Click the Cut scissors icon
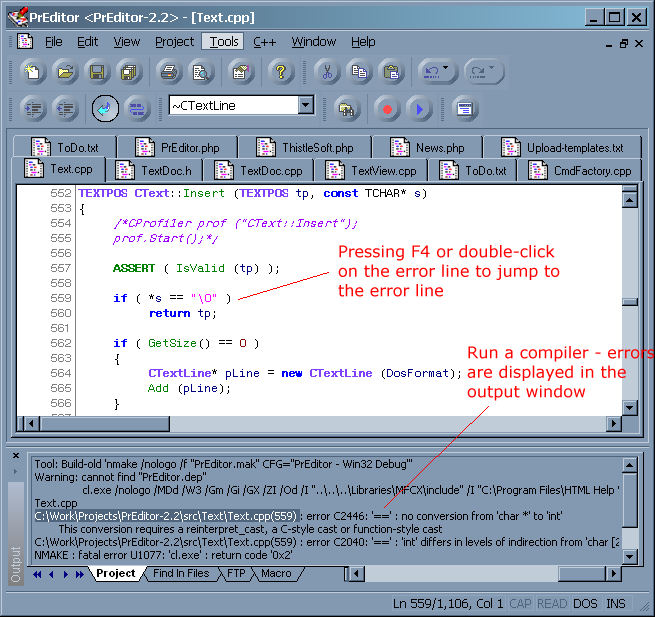The height and width of the screenshot is (617, 655). coord(328,72)
